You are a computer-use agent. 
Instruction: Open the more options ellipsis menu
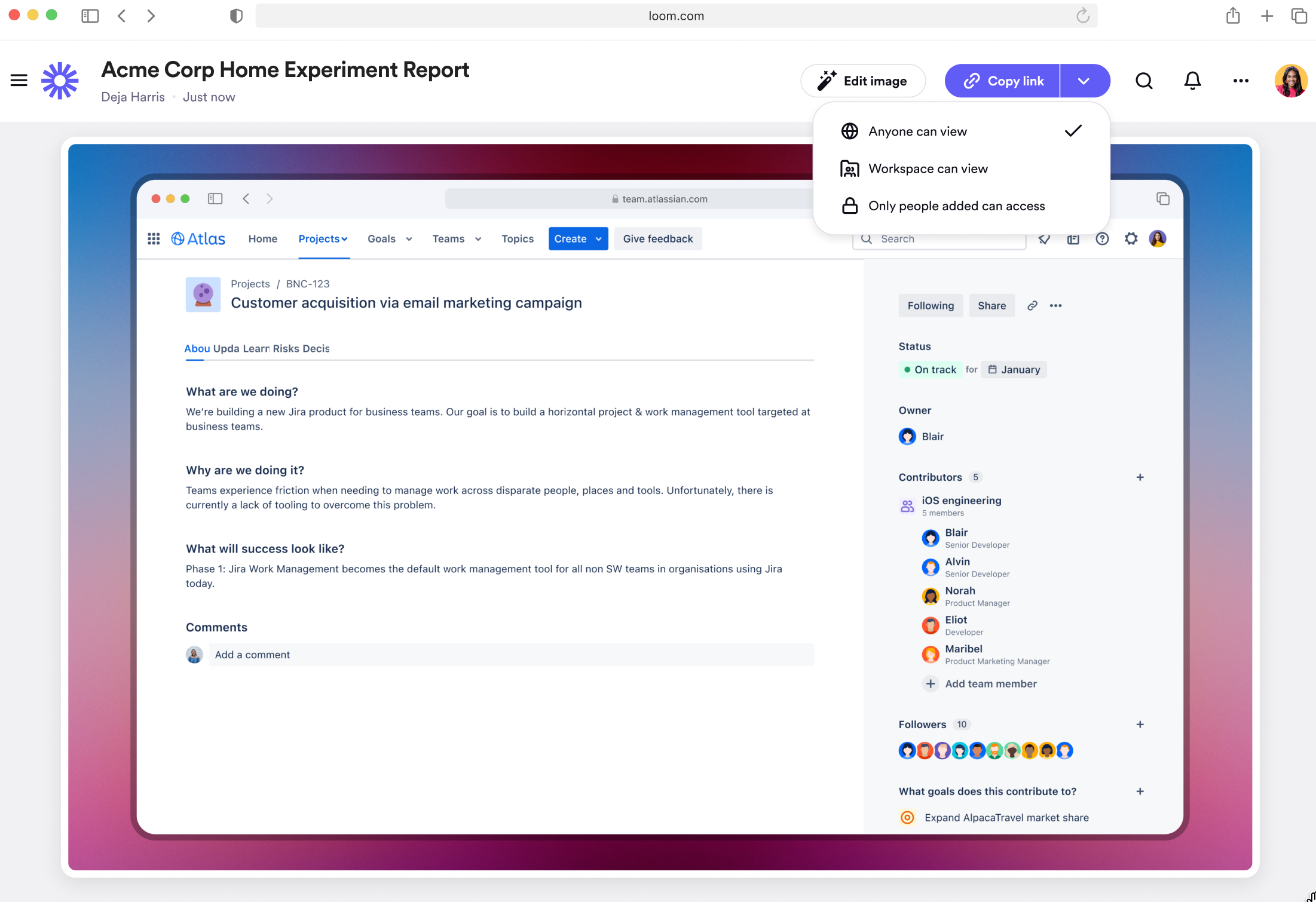point(1241,81)
